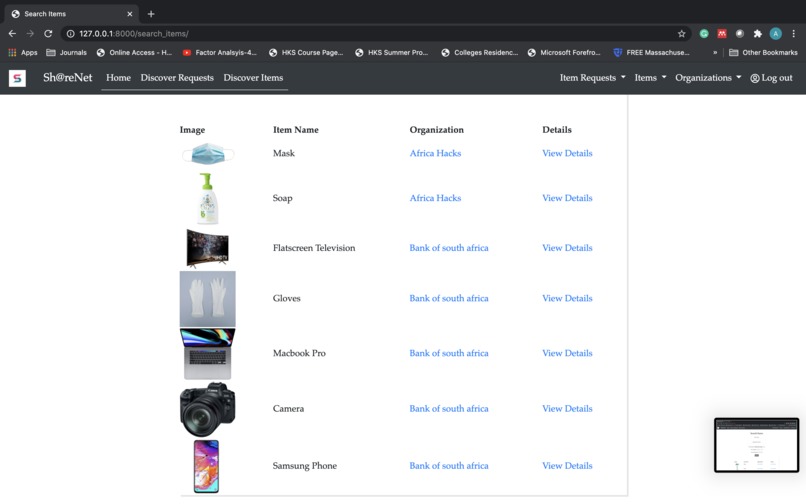View Details for Samsung Phone

pos(567,466)
